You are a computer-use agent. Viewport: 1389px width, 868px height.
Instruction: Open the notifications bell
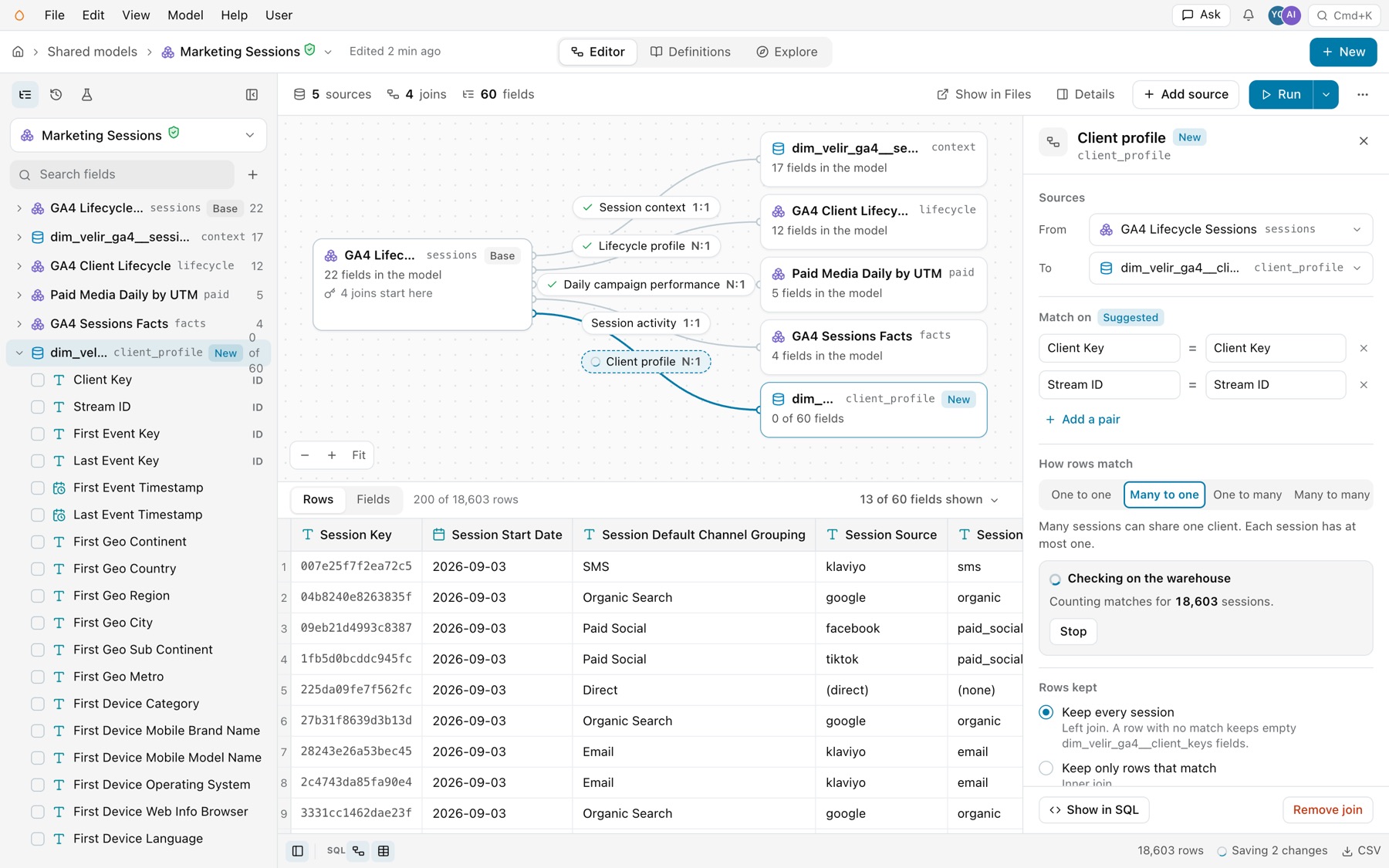1248,15
